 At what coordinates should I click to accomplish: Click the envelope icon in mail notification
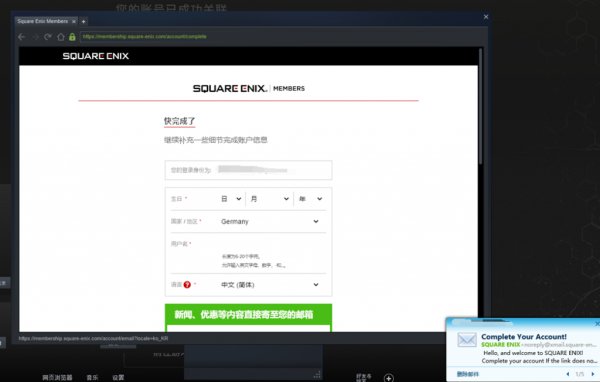[467, 340]
